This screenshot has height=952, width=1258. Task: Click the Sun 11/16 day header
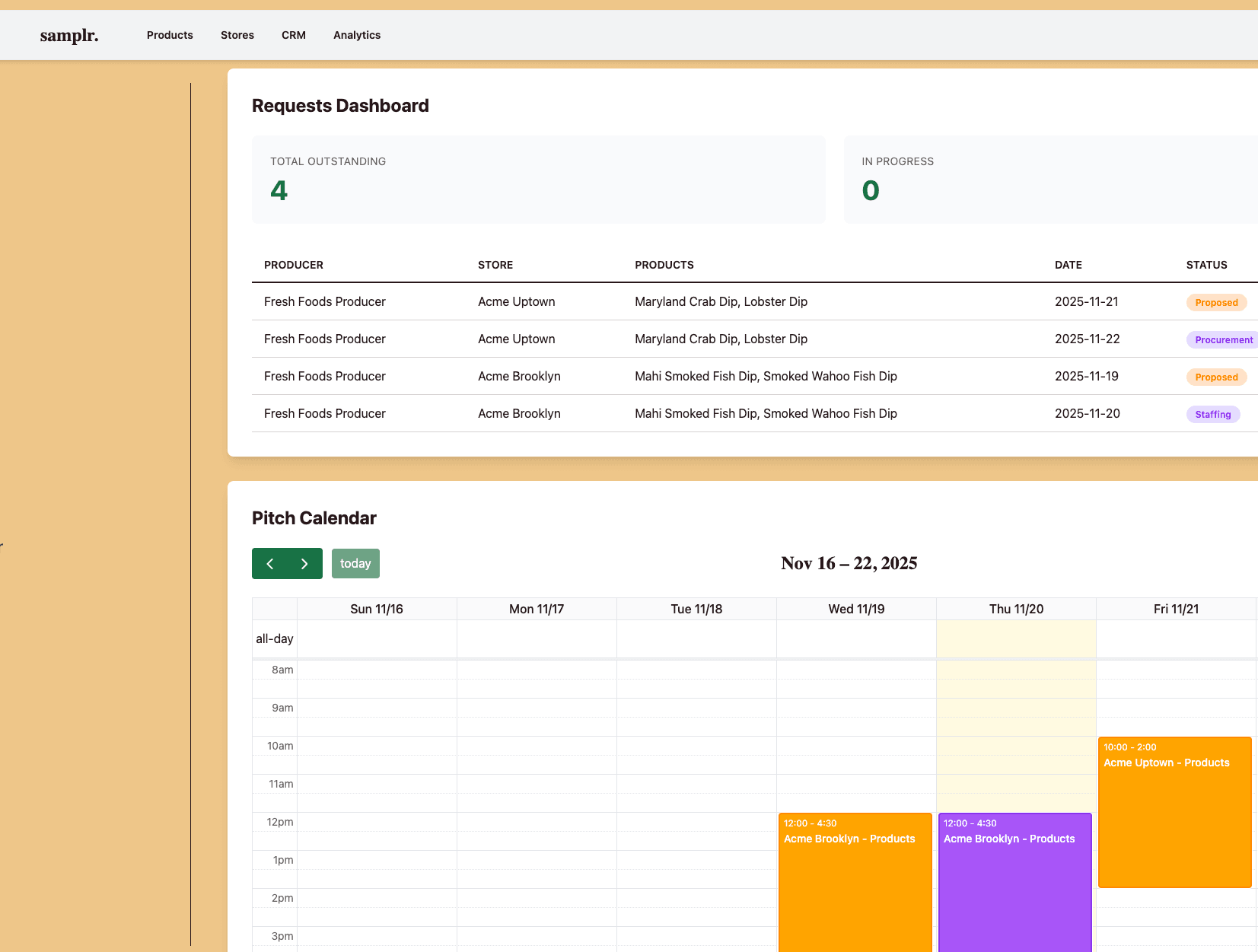point(377,609)
